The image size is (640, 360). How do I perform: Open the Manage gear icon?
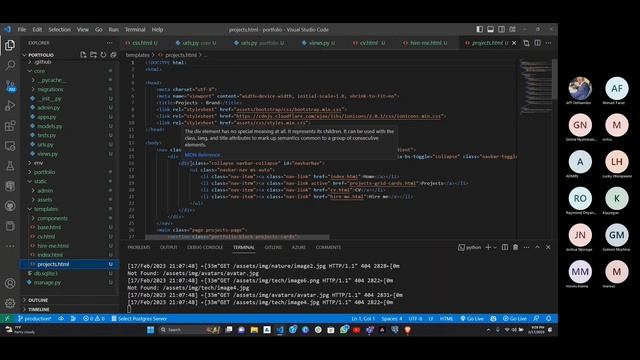pyautogui.click(x=10, y=303)
